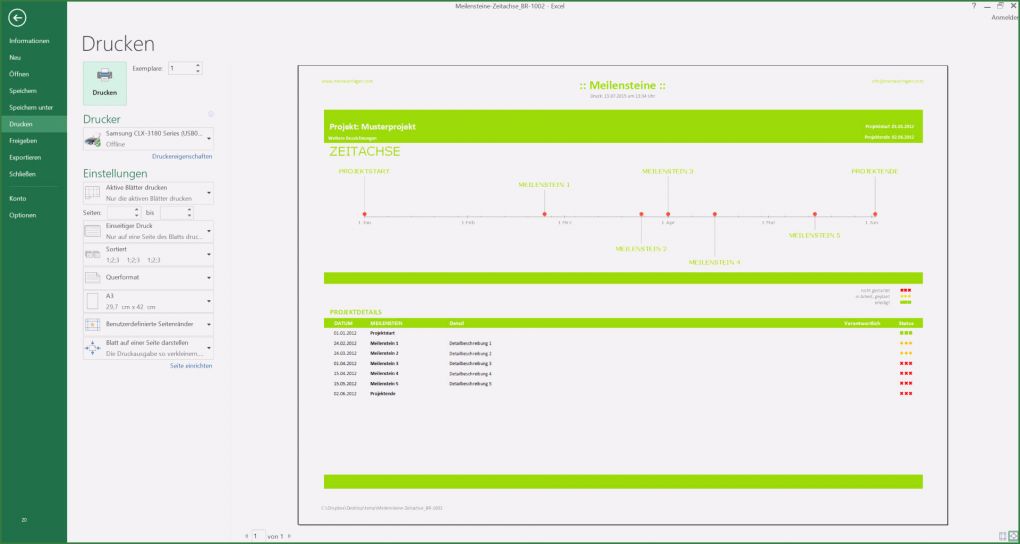Increase Exemplare copies count
This screenshot has height=544, width=1020.
(x=198, y=65)
